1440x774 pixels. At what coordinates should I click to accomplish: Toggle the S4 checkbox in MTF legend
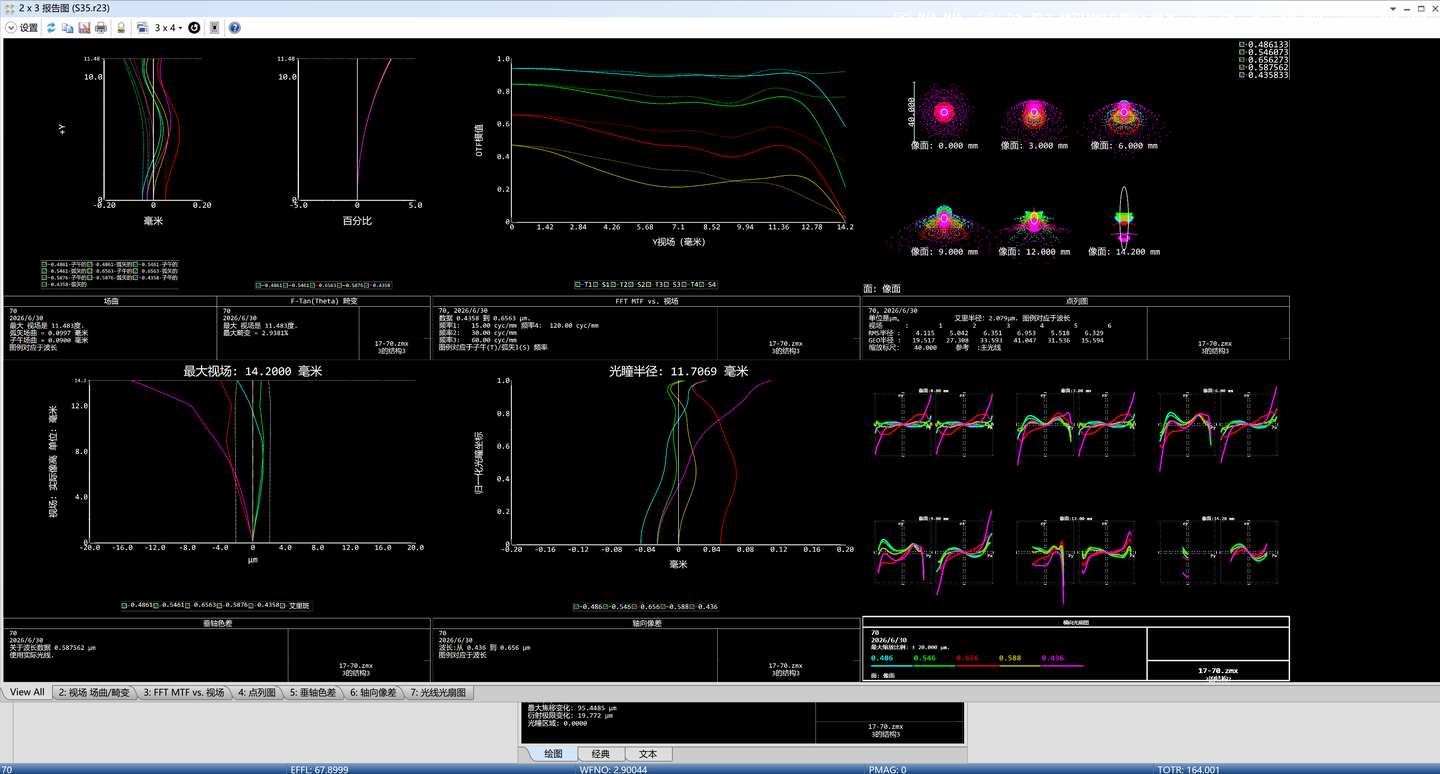(x=704, y=285)
